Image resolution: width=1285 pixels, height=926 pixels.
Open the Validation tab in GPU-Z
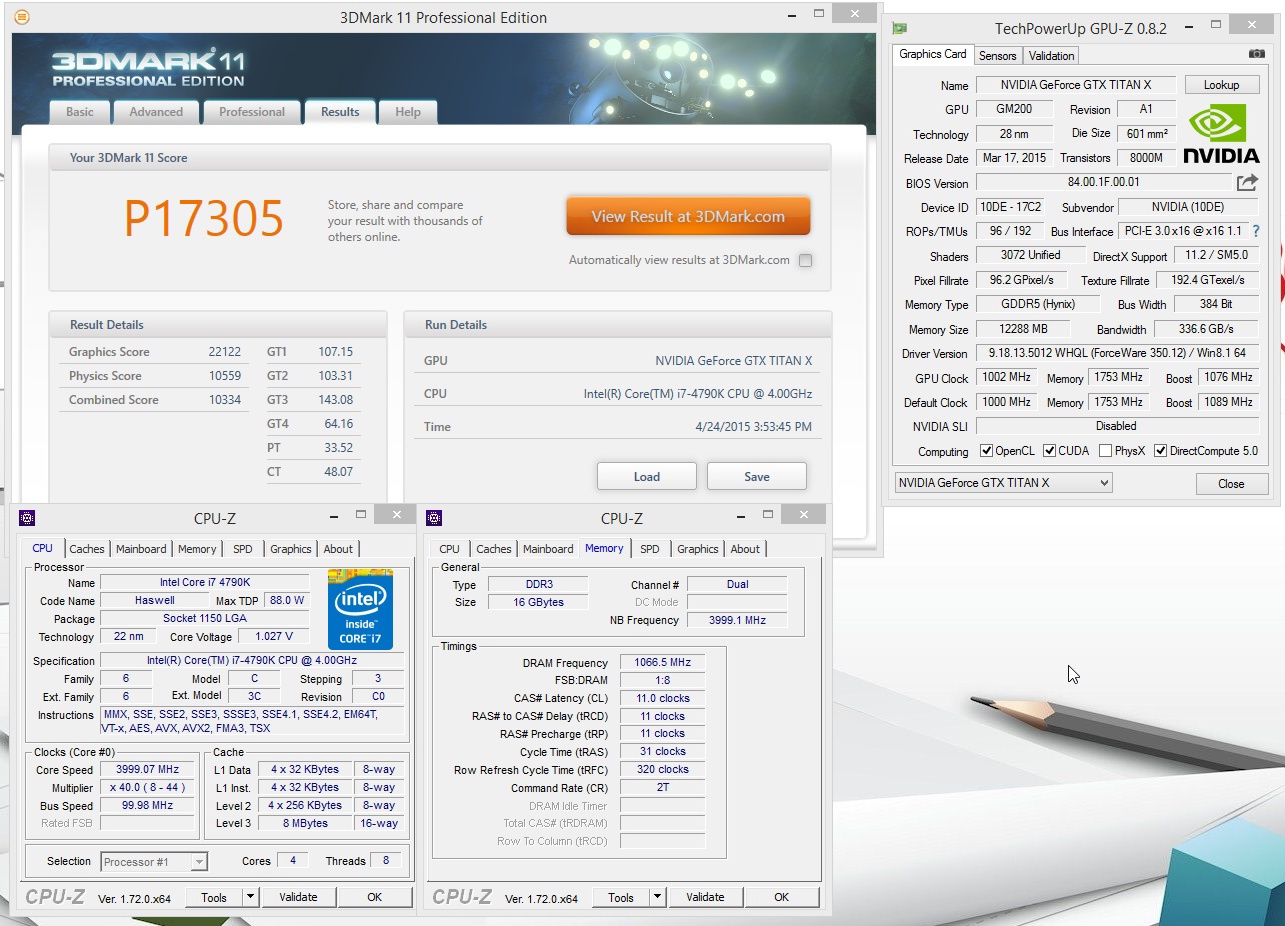click(1051, 56)
